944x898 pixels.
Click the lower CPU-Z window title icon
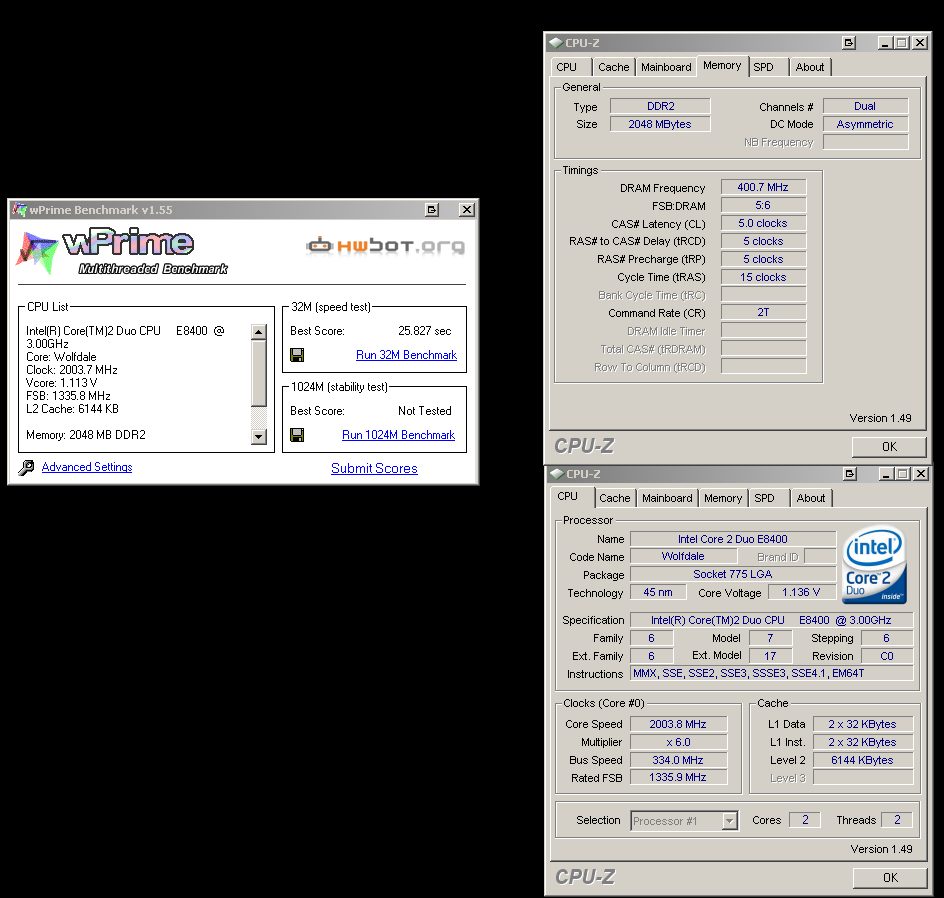coord(557,474)
